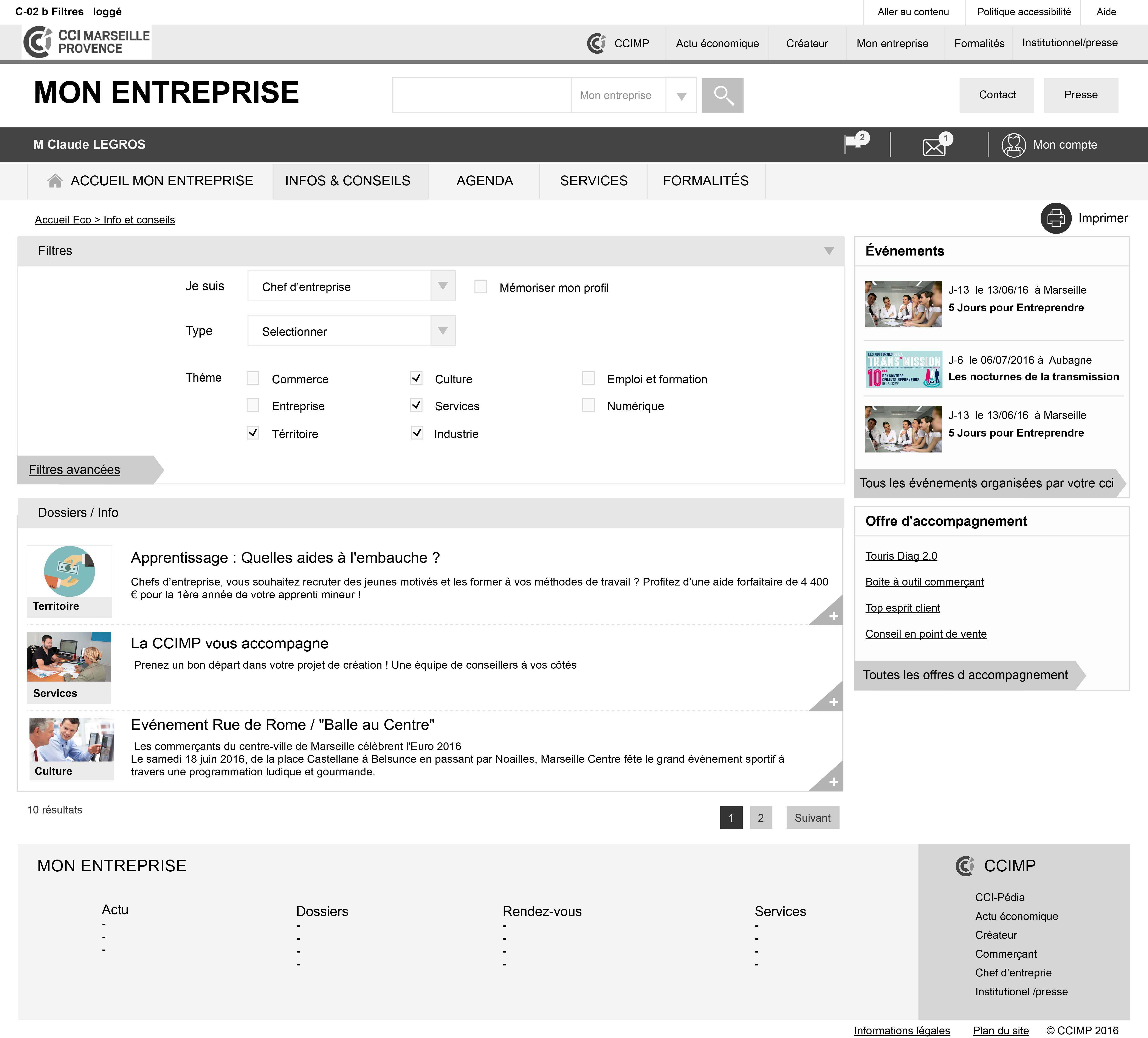The image size is (1148, 1038).
Task: Check the Numérique theme checkbox
Action: click(x=588, y=405)
